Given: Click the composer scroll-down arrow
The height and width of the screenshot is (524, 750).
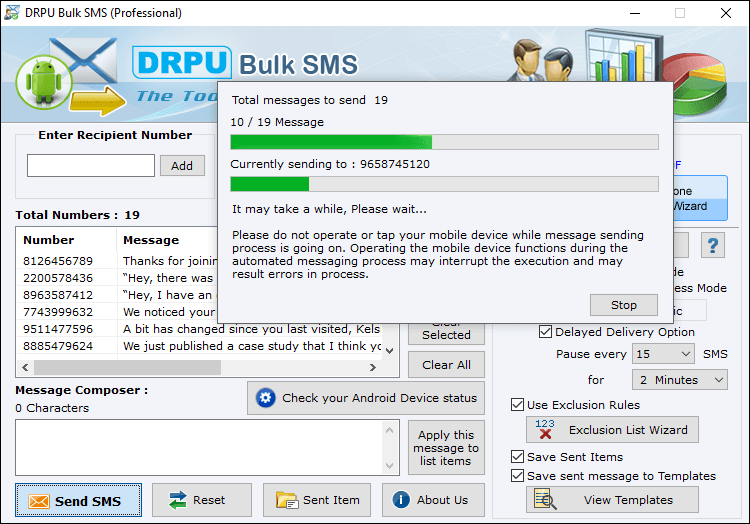Looking at the screenshot, I should pos(389,465).
